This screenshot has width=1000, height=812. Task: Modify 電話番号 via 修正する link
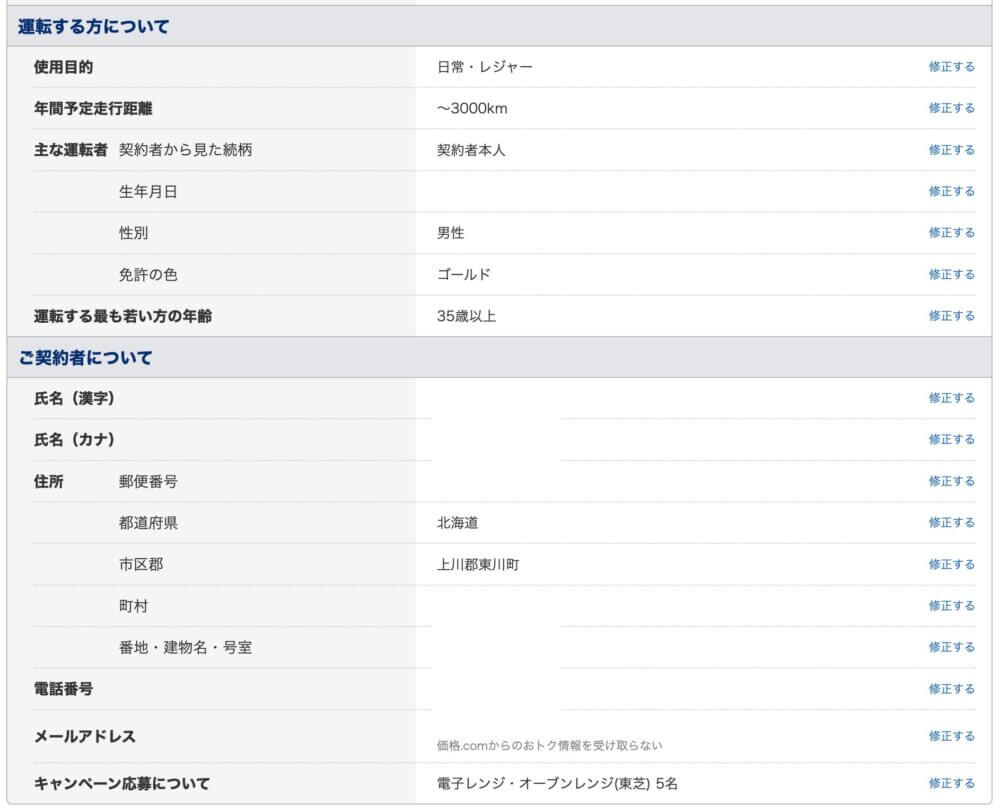click(x=951, y=689)
